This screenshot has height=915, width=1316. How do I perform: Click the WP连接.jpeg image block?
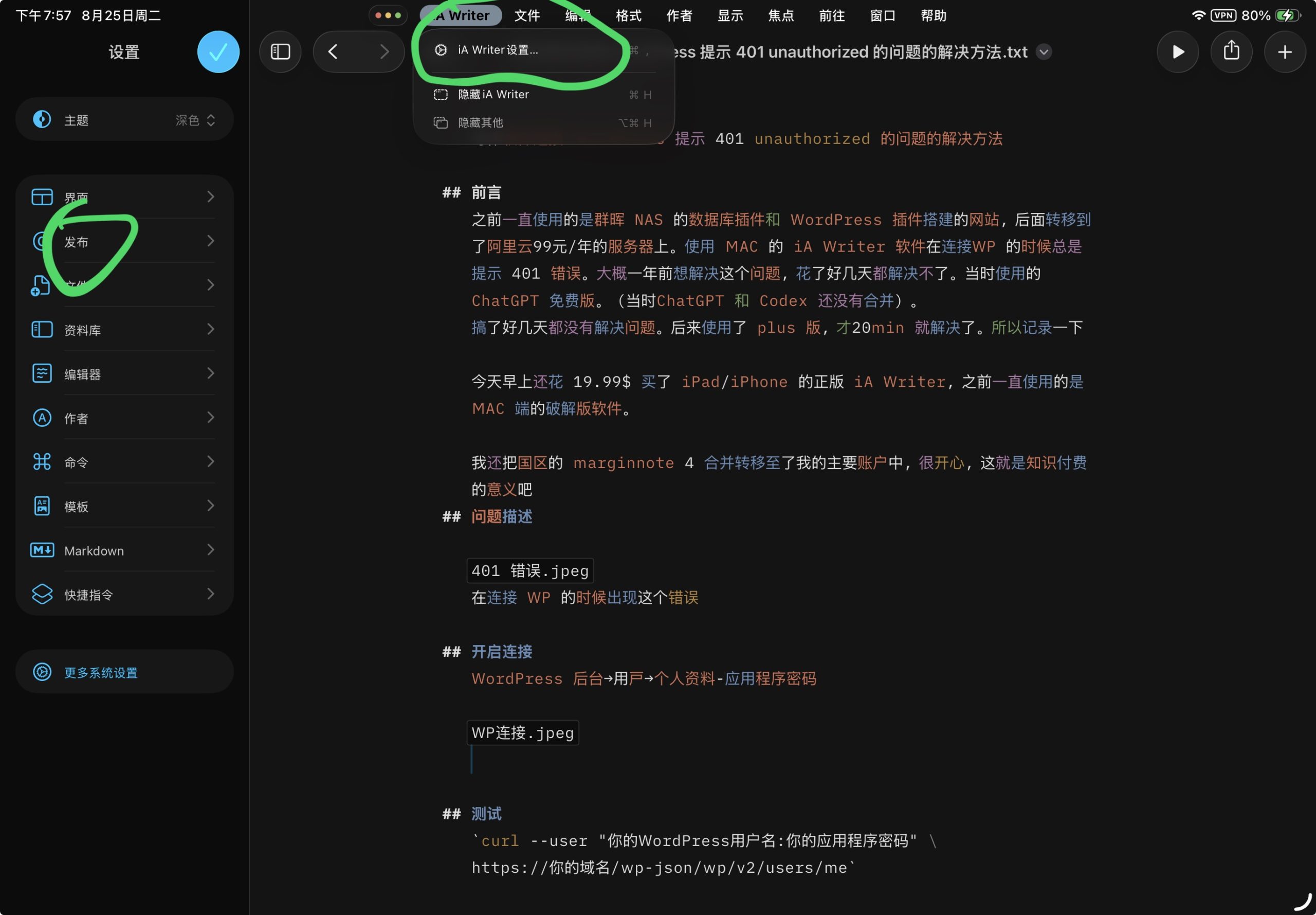522,733
